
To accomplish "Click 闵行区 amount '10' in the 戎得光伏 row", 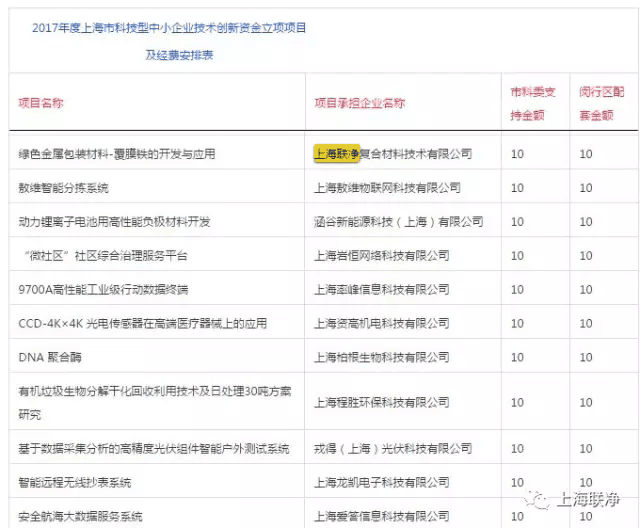I will click(x=586, y=448).
